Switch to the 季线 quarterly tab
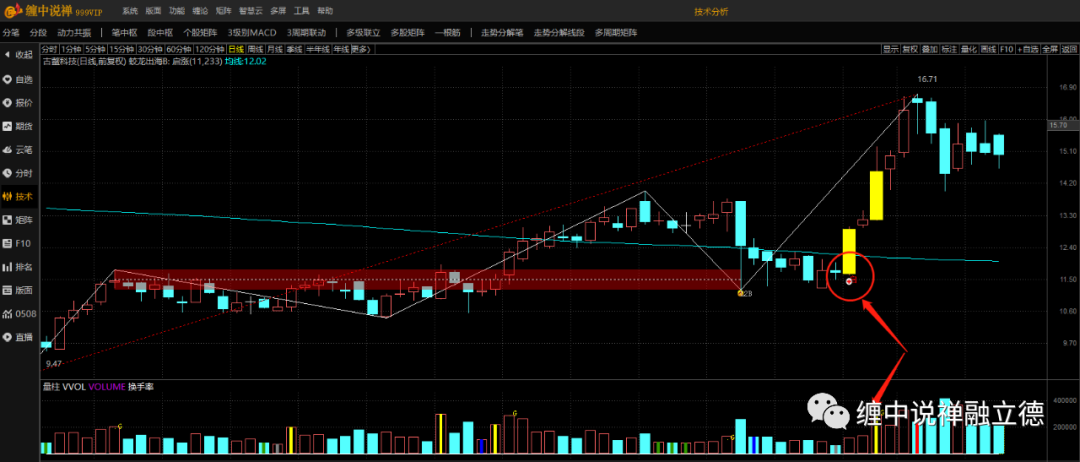 coord(295,49)
